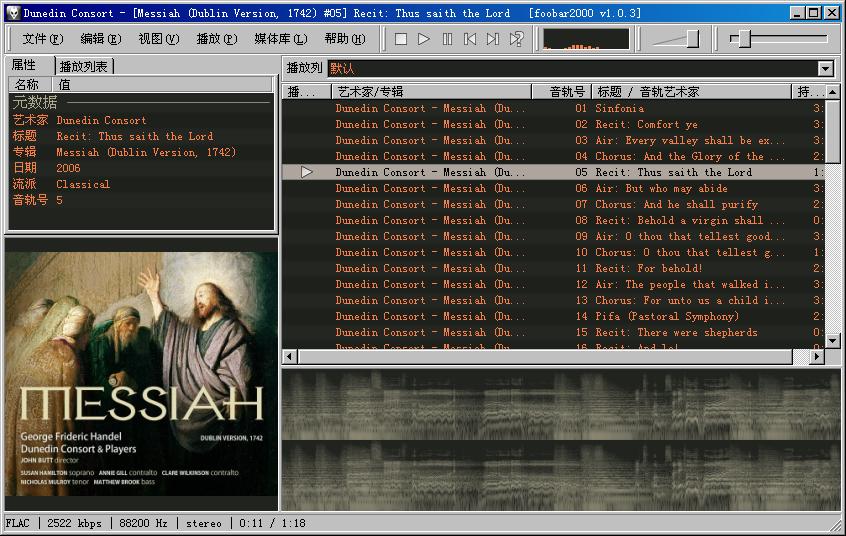Viewport: 846px width, 536px height.
Task: Open the 播放(P) menu
Action: click(216, 39)
